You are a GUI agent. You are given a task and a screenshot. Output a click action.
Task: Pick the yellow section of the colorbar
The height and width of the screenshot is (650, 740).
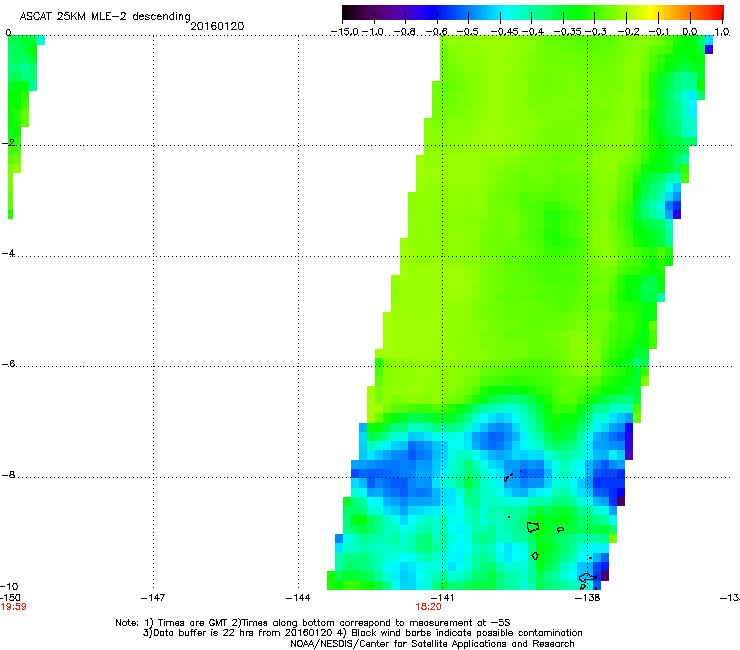pyautogui.click(x=651, y=13)
